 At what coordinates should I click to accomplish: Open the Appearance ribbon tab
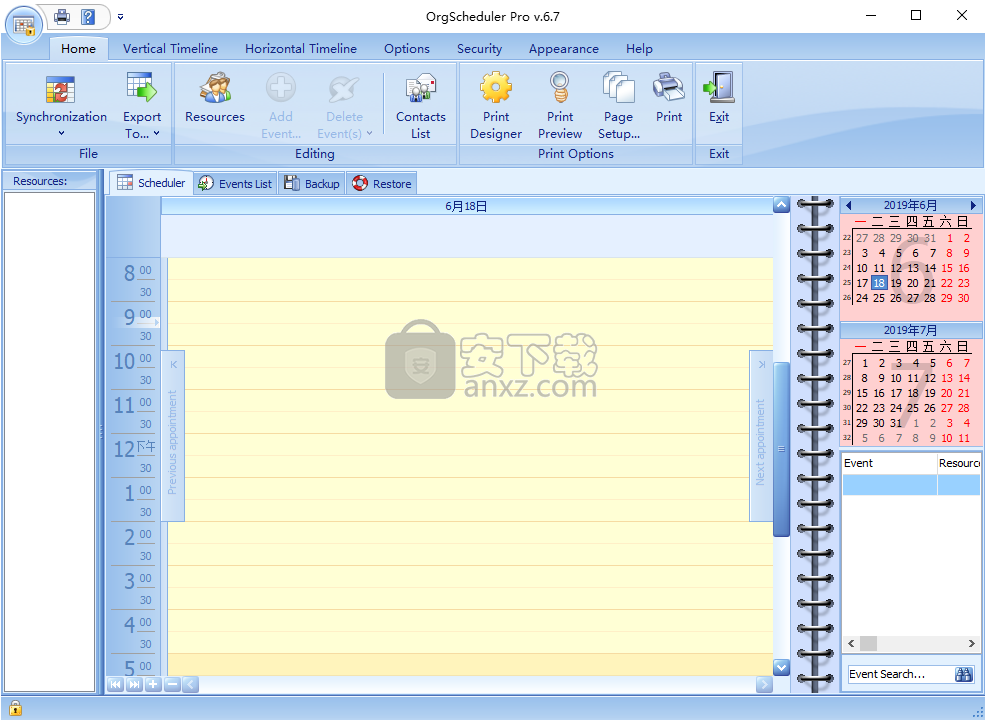[563, 48]
